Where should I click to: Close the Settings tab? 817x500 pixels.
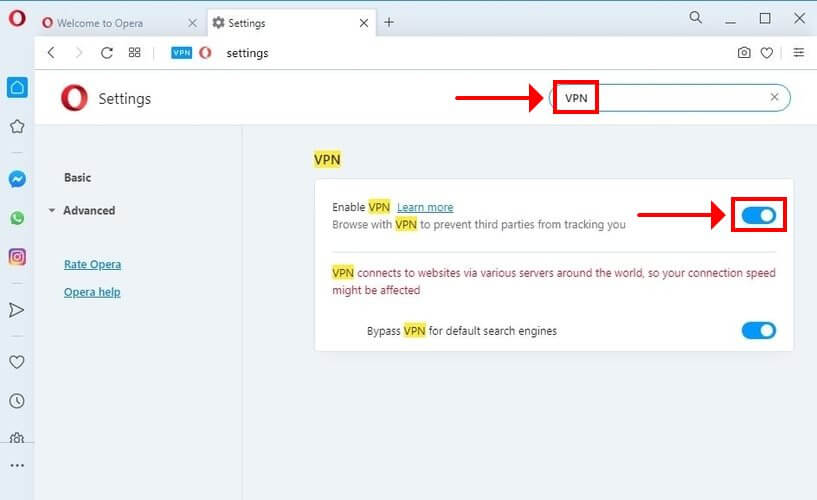coord(364,23)
